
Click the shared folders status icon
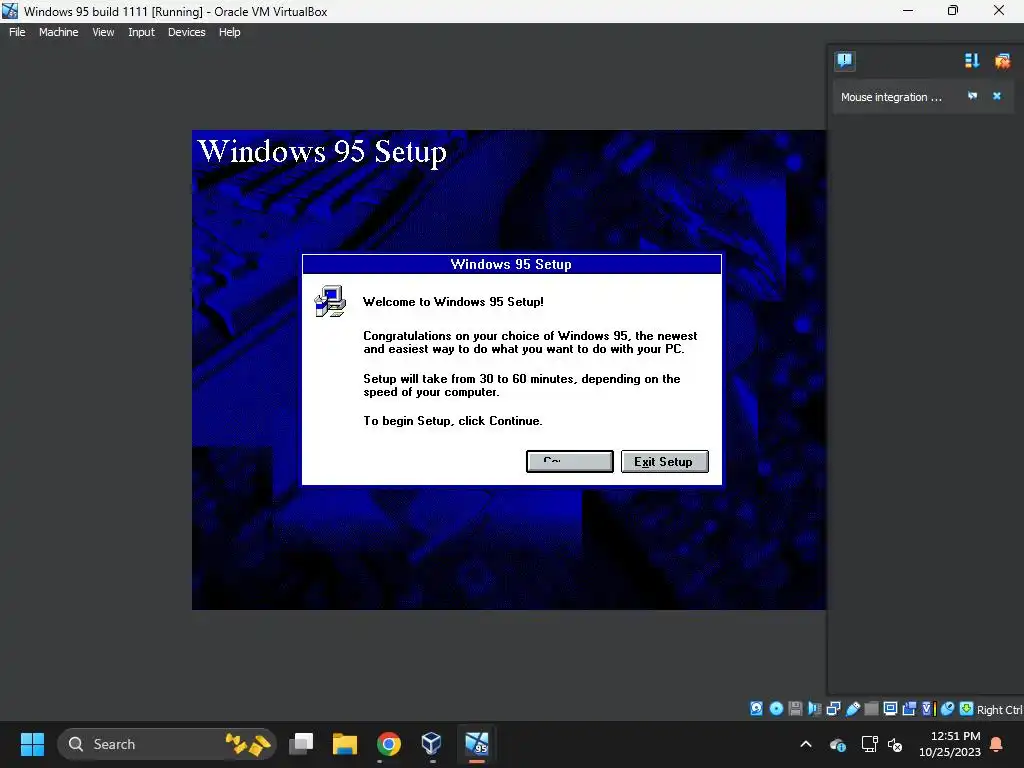[871, 709]
